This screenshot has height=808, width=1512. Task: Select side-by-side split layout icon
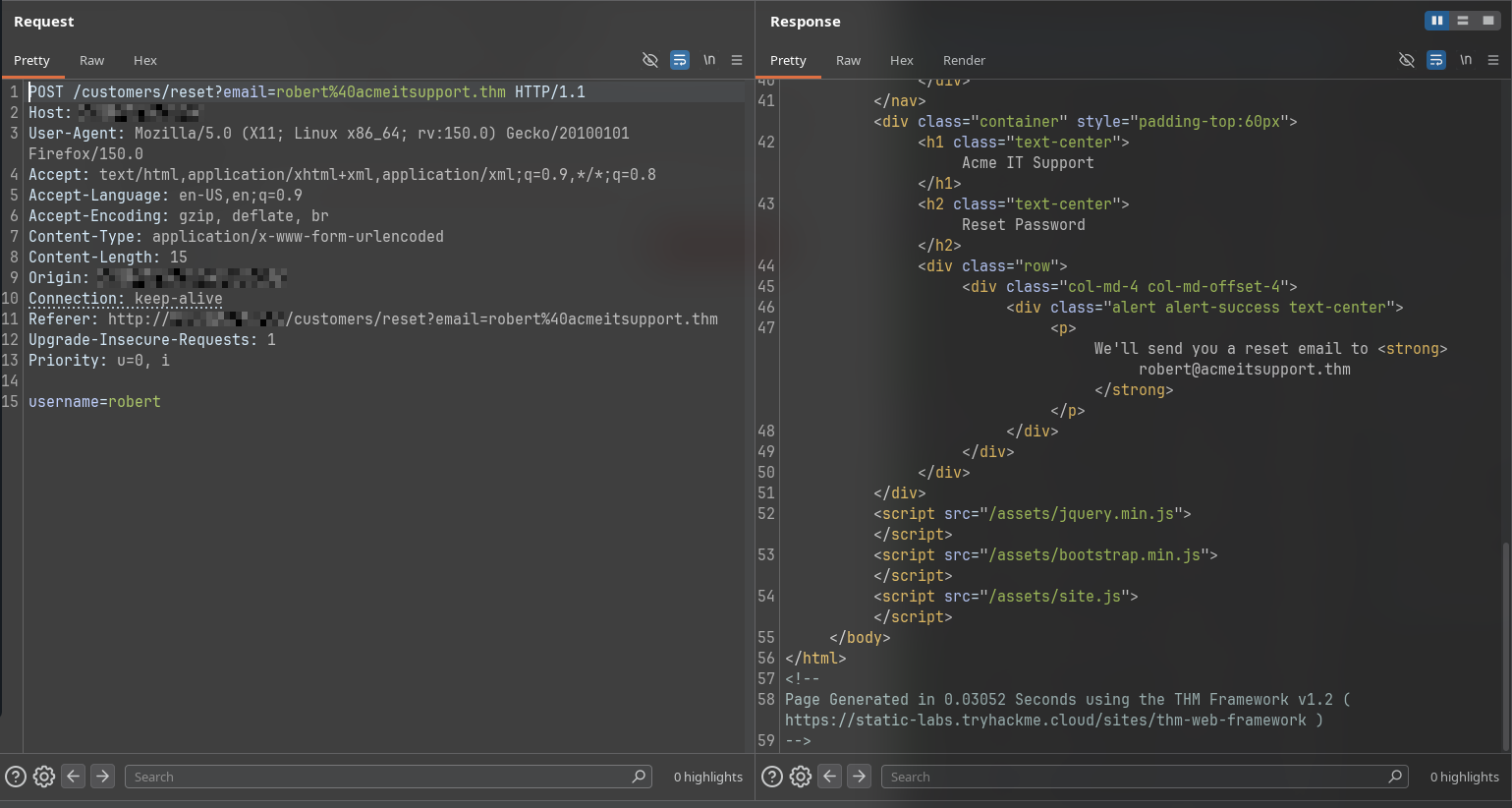pos(1437,21)
